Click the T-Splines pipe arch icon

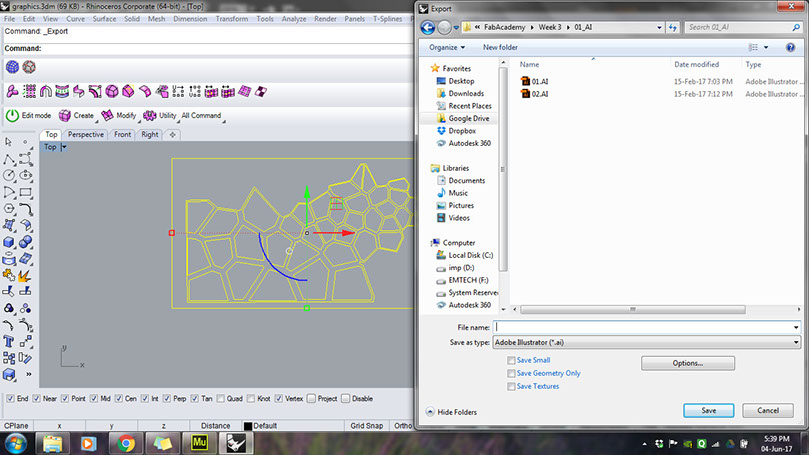tap(45, 92)
